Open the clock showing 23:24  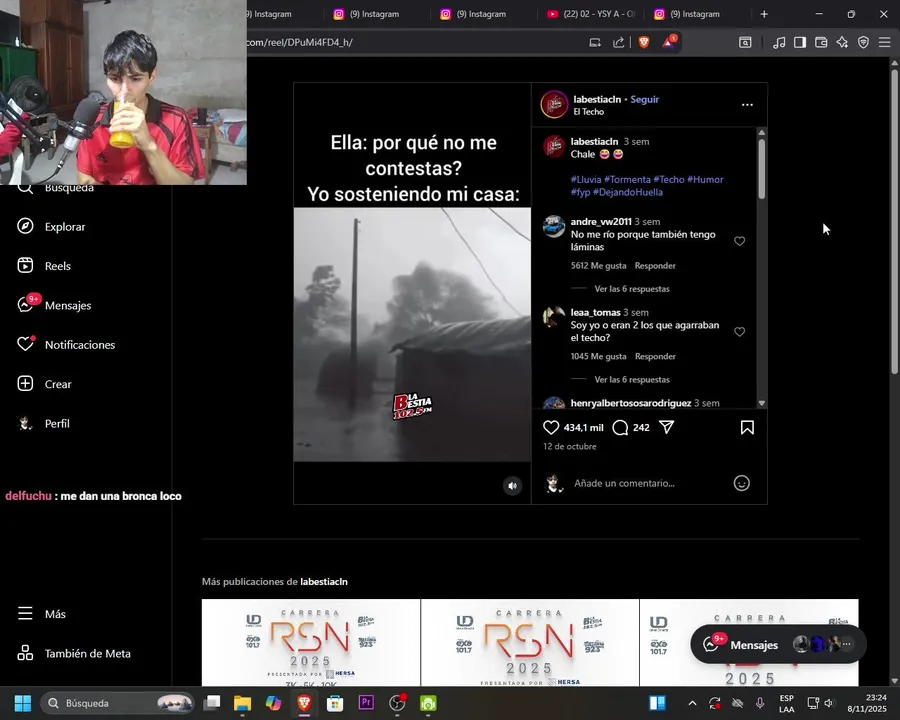[867, 703]
